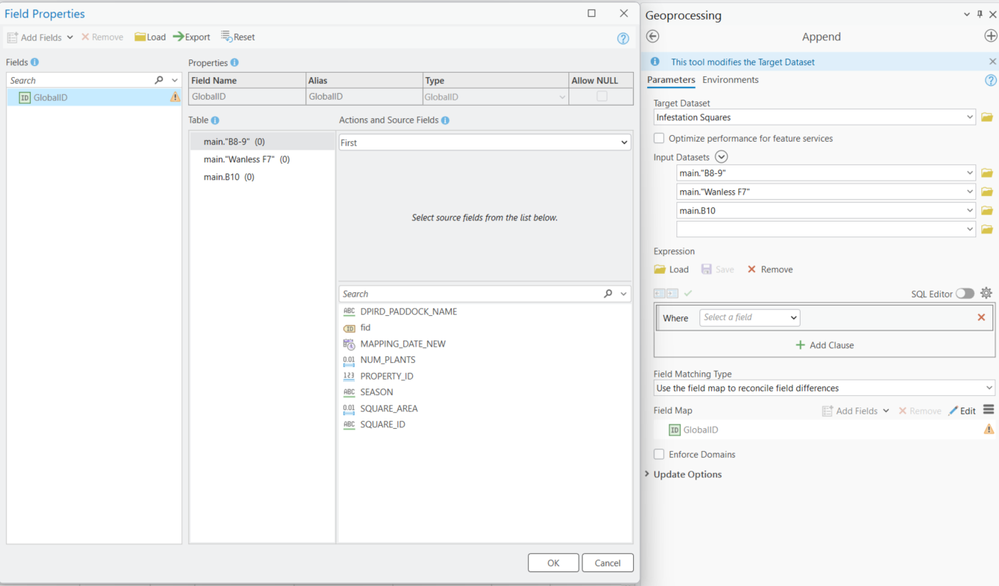The height and width of the screenshot is (586, 999).
Task: Toggle the SQL Editor switch
Action: [x=965, y=294]
